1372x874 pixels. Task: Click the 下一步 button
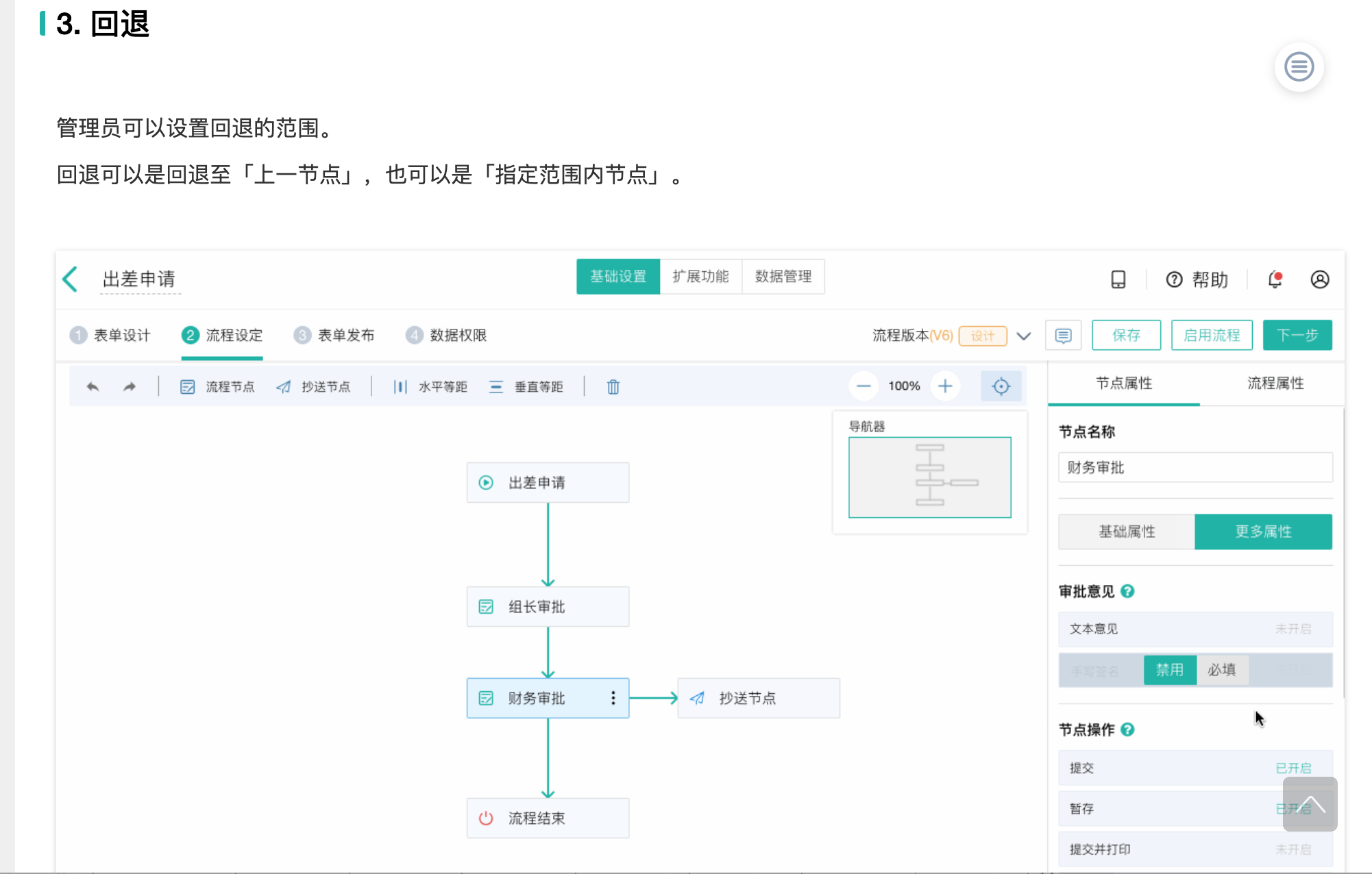(1297, 335)
